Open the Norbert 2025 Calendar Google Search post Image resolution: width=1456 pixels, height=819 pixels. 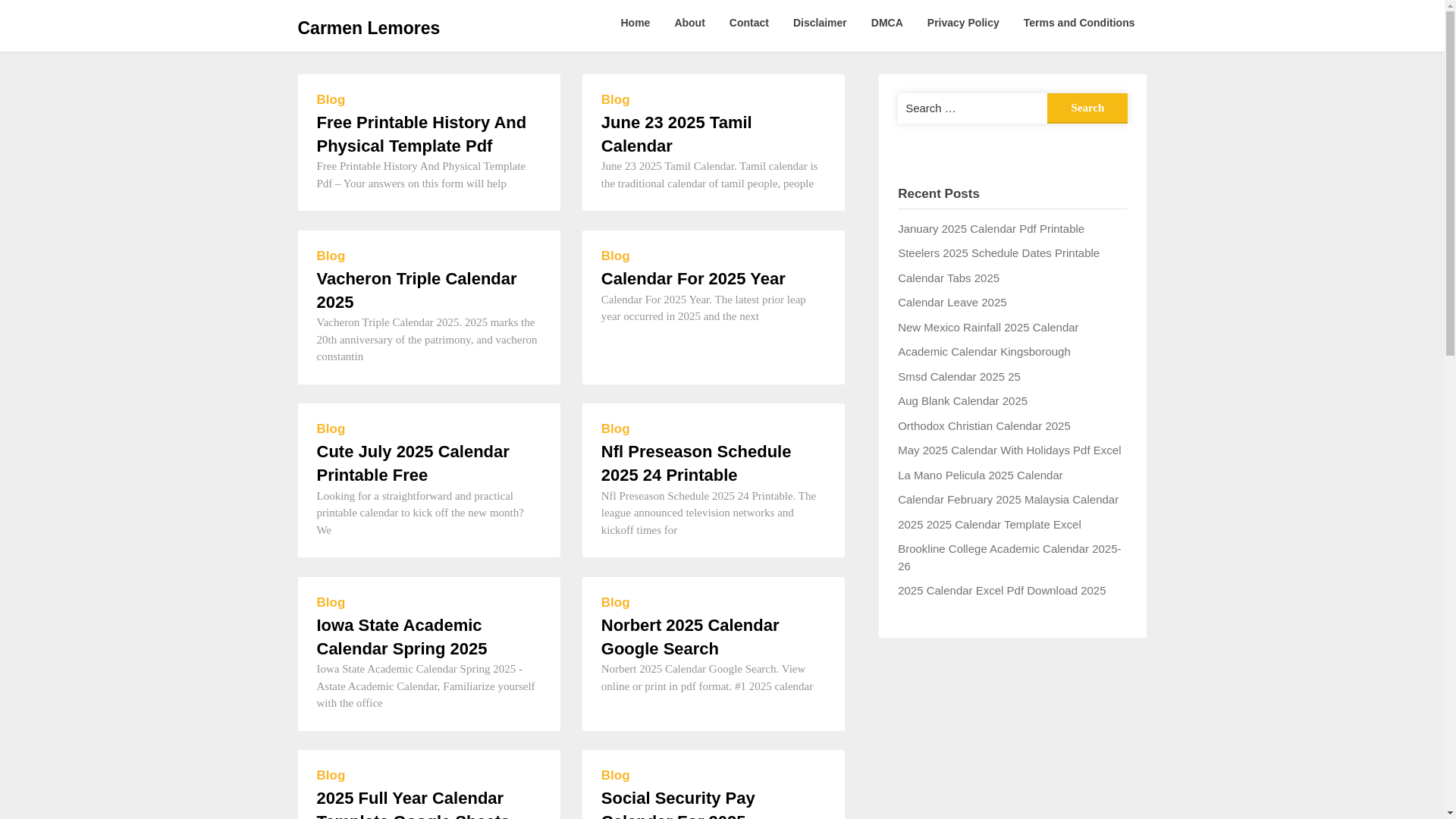point(689,637)
